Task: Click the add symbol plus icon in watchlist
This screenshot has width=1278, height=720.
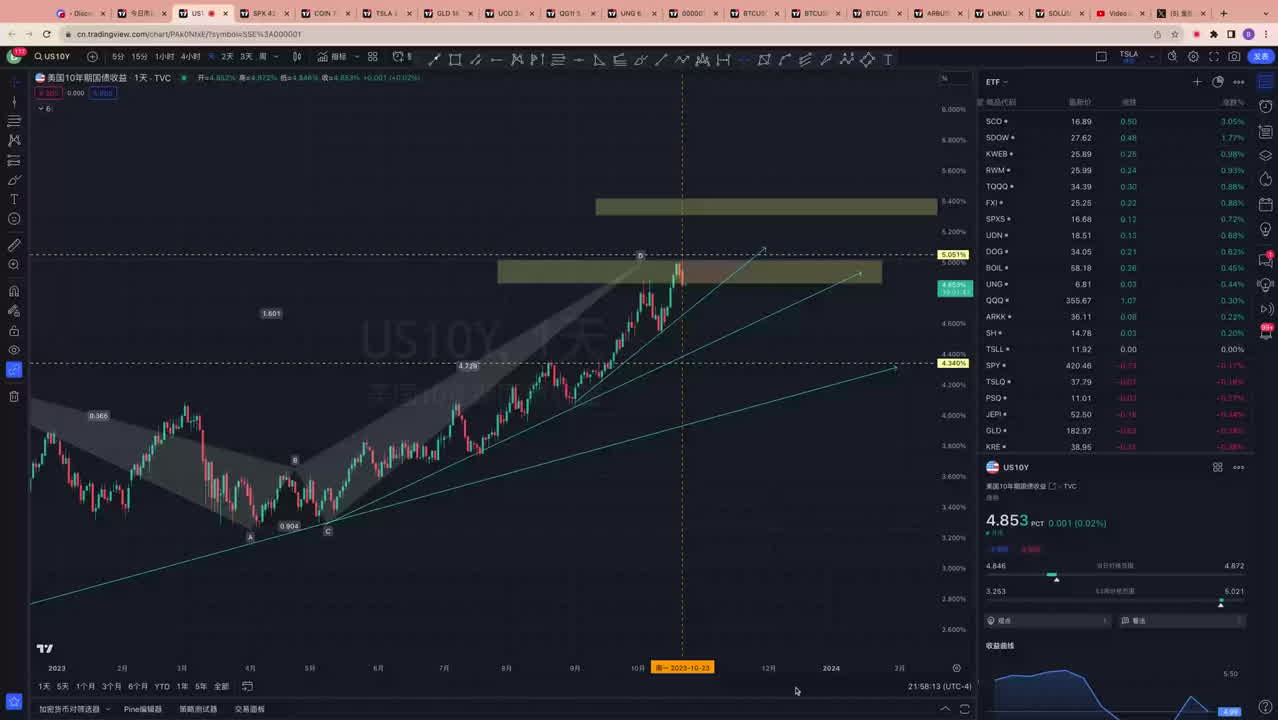Action: tap(1197, 82)
